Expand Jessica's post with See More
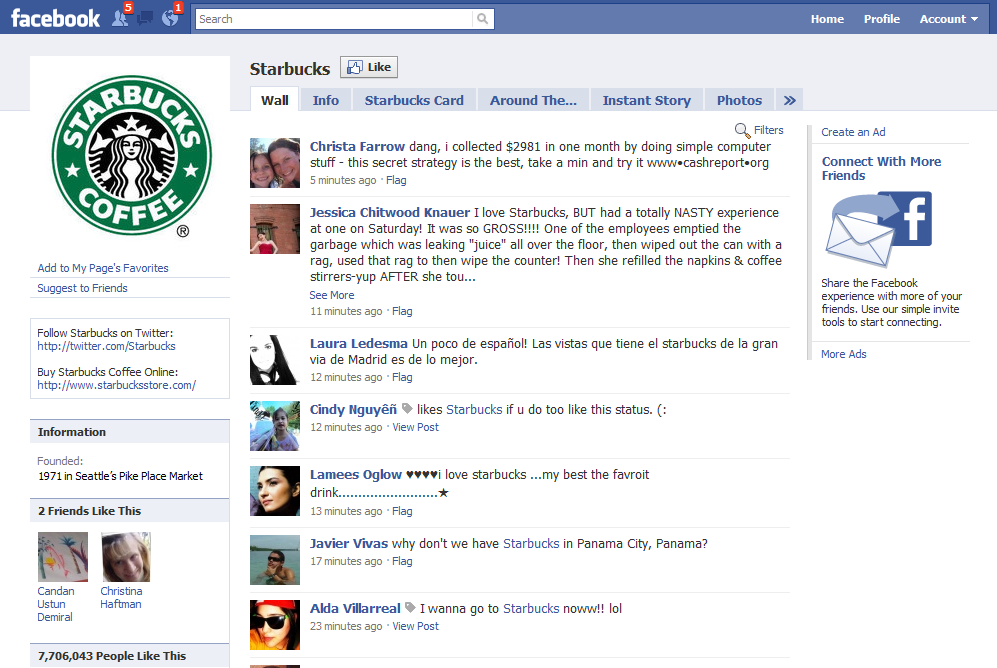The width and height of the screenshot is (997, 668). [331, 294]
